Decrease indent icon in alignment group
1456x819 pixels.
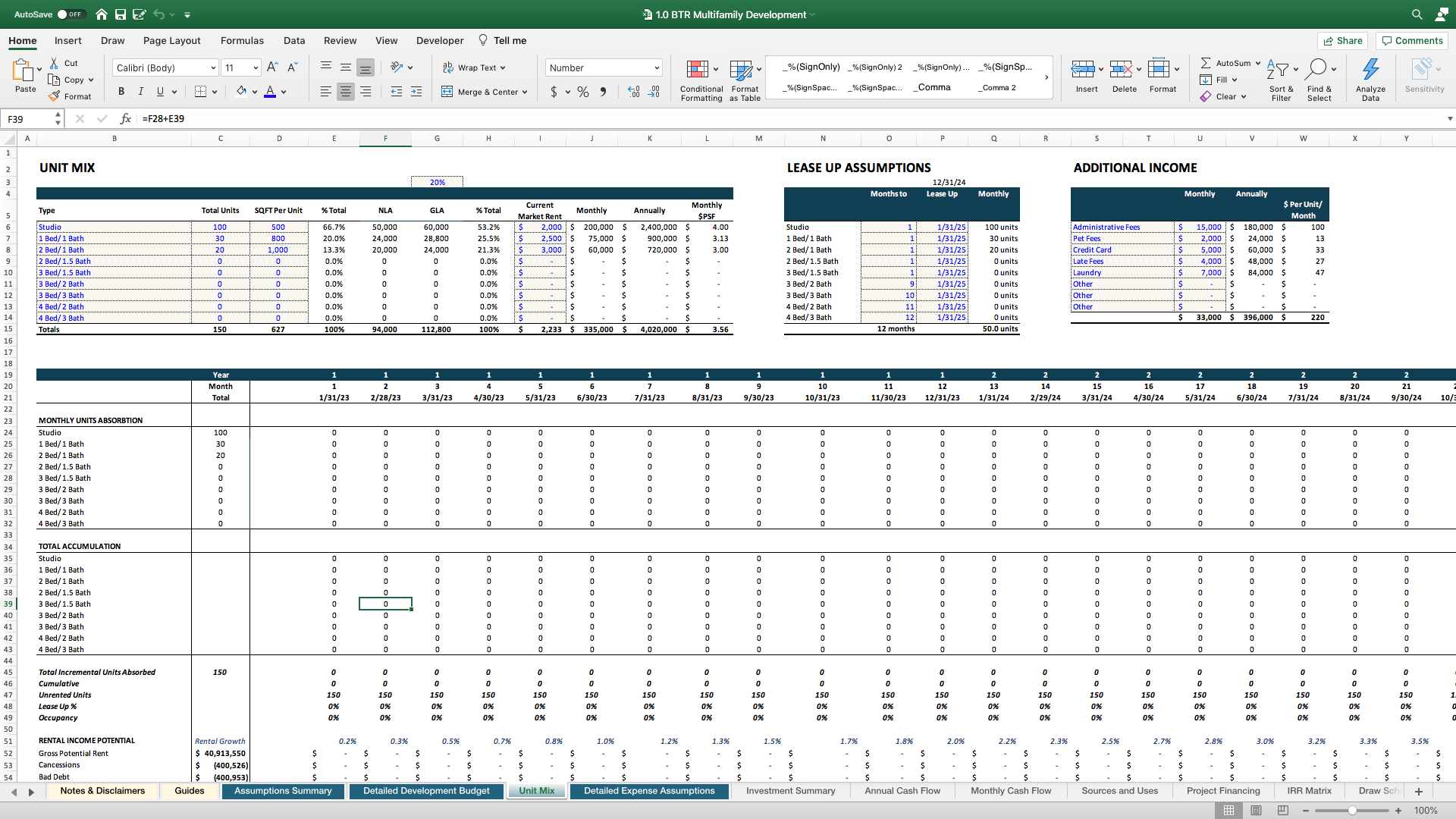pos(396,92)
